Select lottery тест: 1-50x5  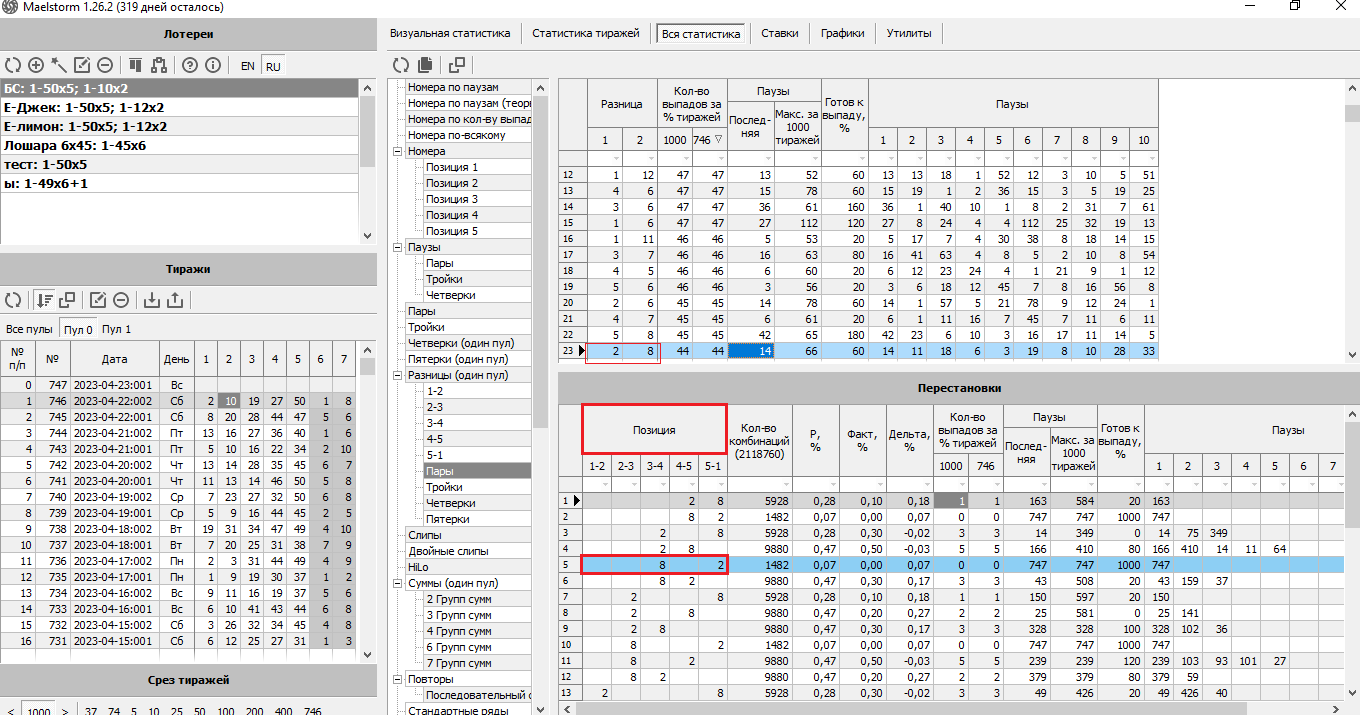pyautogui.click(x=180, y=165)
